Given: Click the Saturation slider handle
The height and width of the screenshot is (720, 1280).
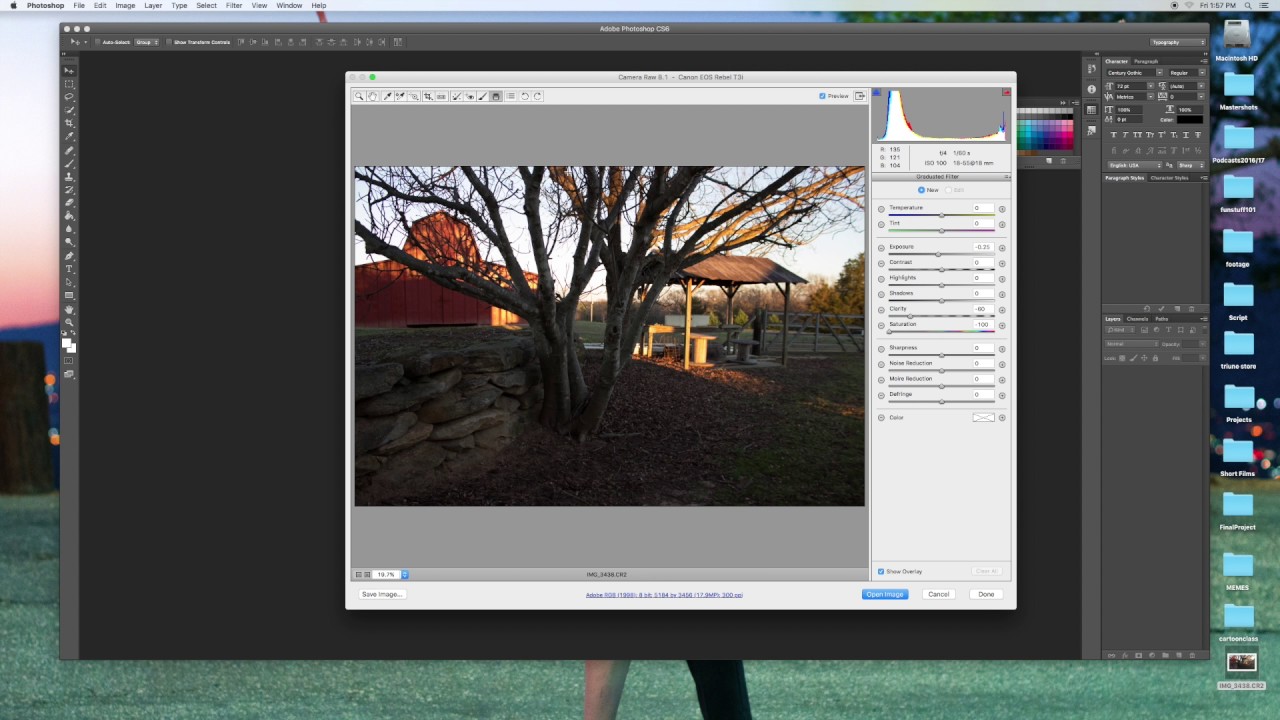Looking at the screenshot, I should (x=890, y=332).
